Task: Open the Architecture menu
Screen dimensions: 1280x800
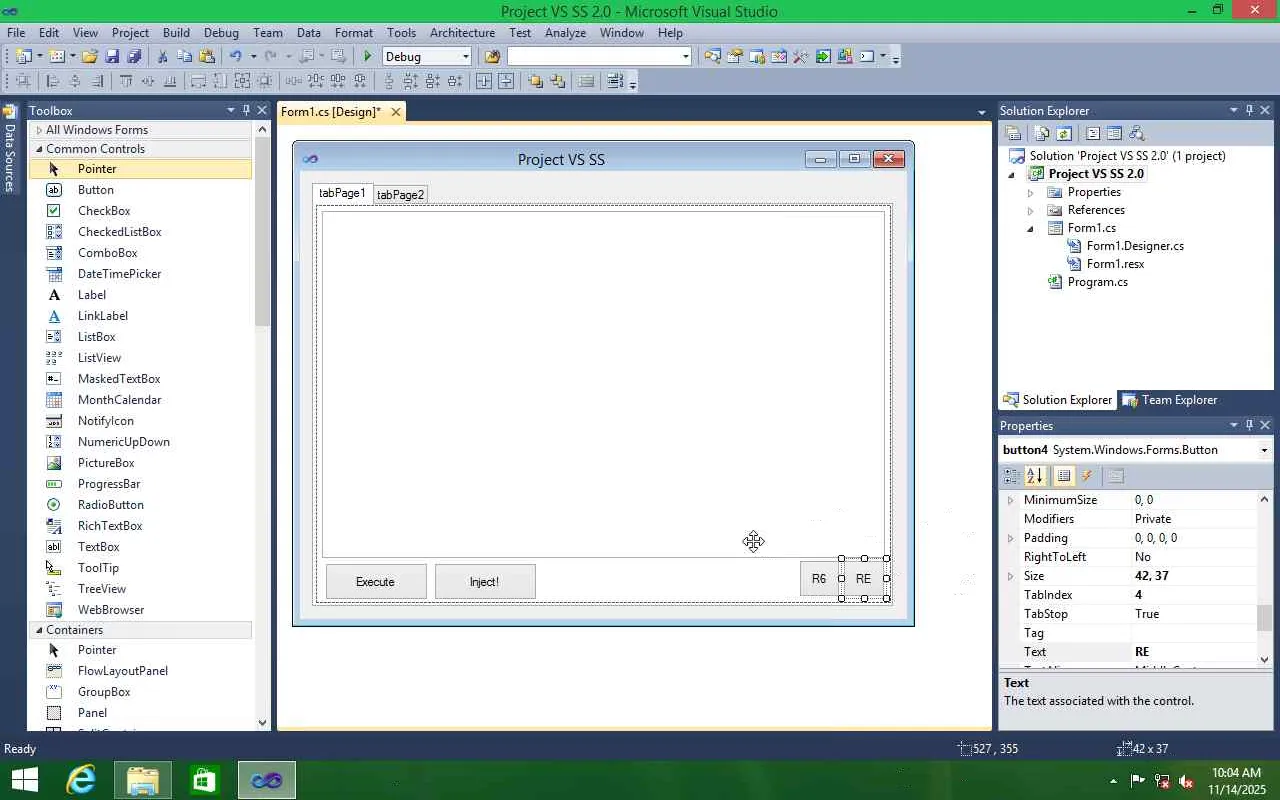Action: pyautogui.click(x=462, y=33)
